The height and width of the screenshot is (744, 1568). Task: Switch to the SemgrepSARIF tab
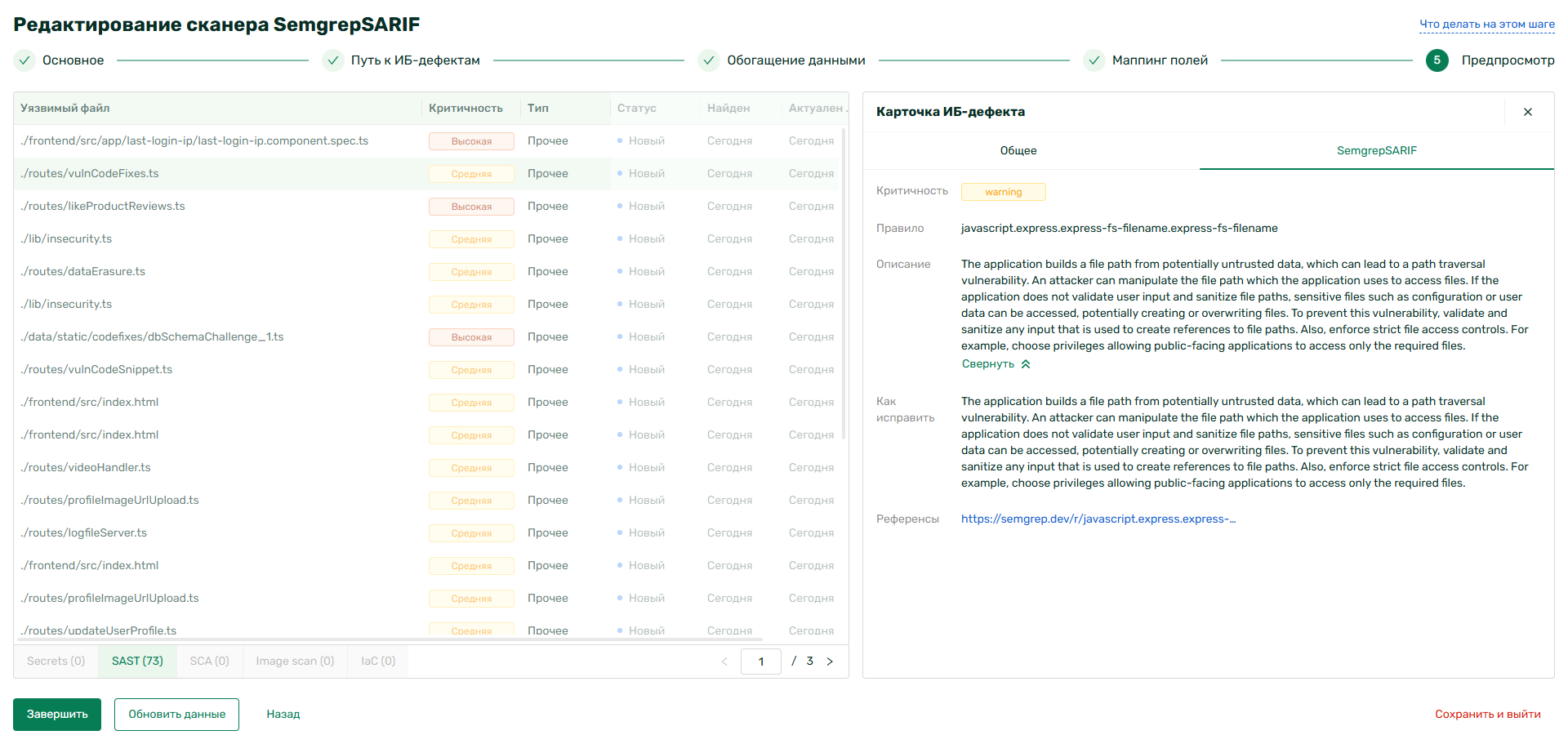click(x=1377, y=151)
